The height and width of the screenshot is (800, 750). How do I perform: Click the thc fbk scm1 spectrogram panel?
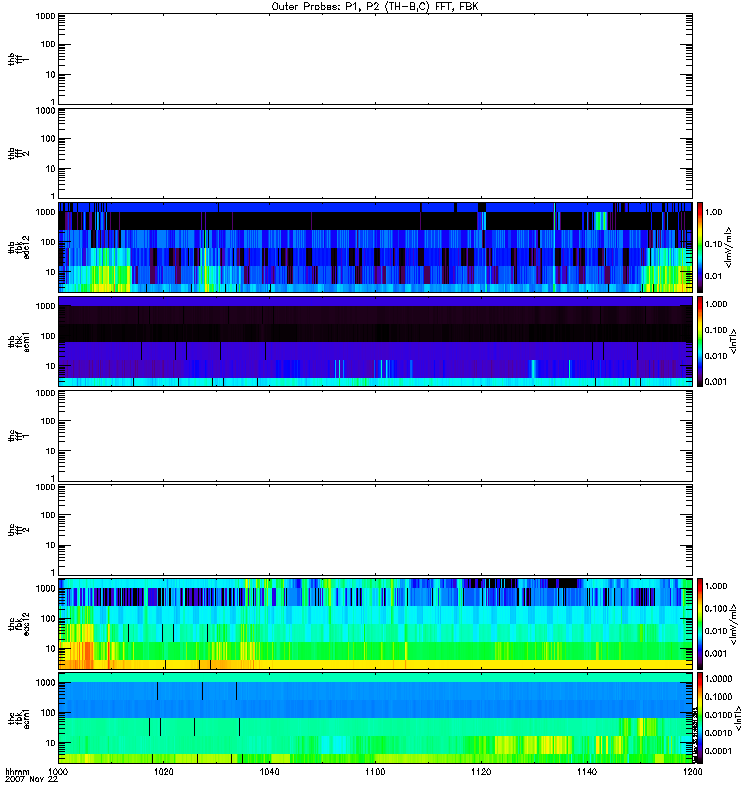coord(374,717)
